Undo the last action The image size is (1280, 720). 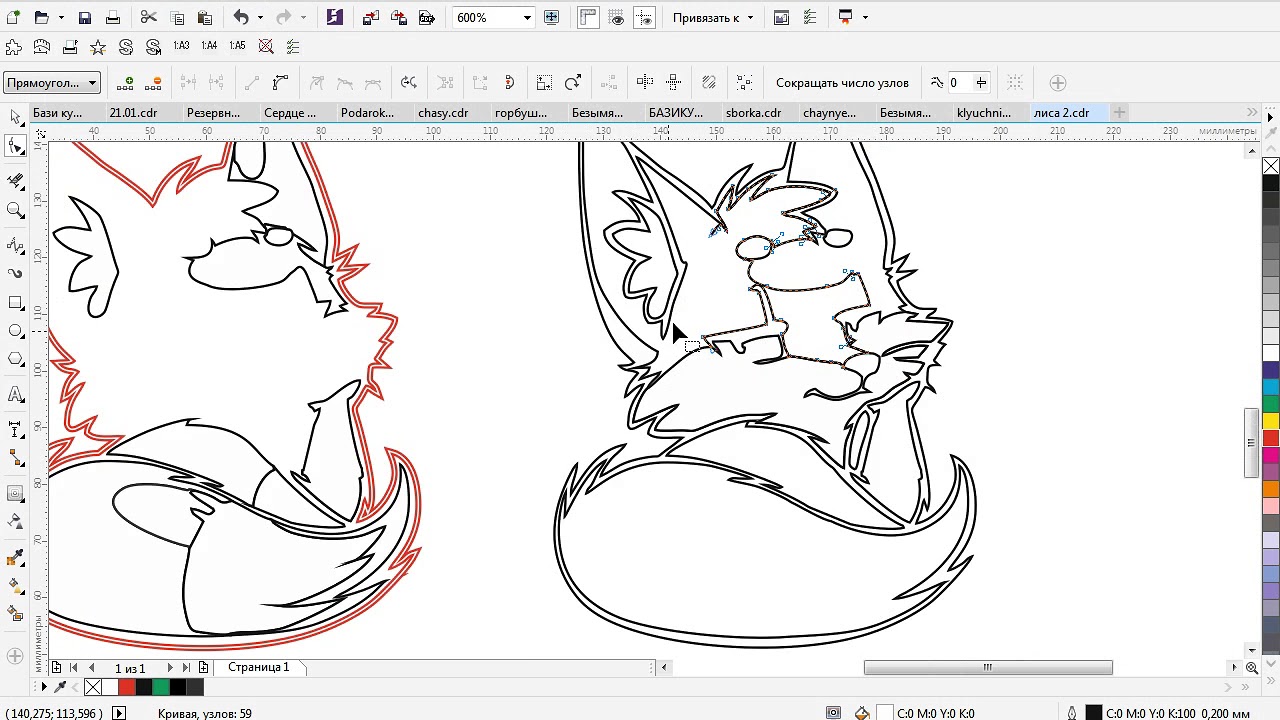[241, 17]
